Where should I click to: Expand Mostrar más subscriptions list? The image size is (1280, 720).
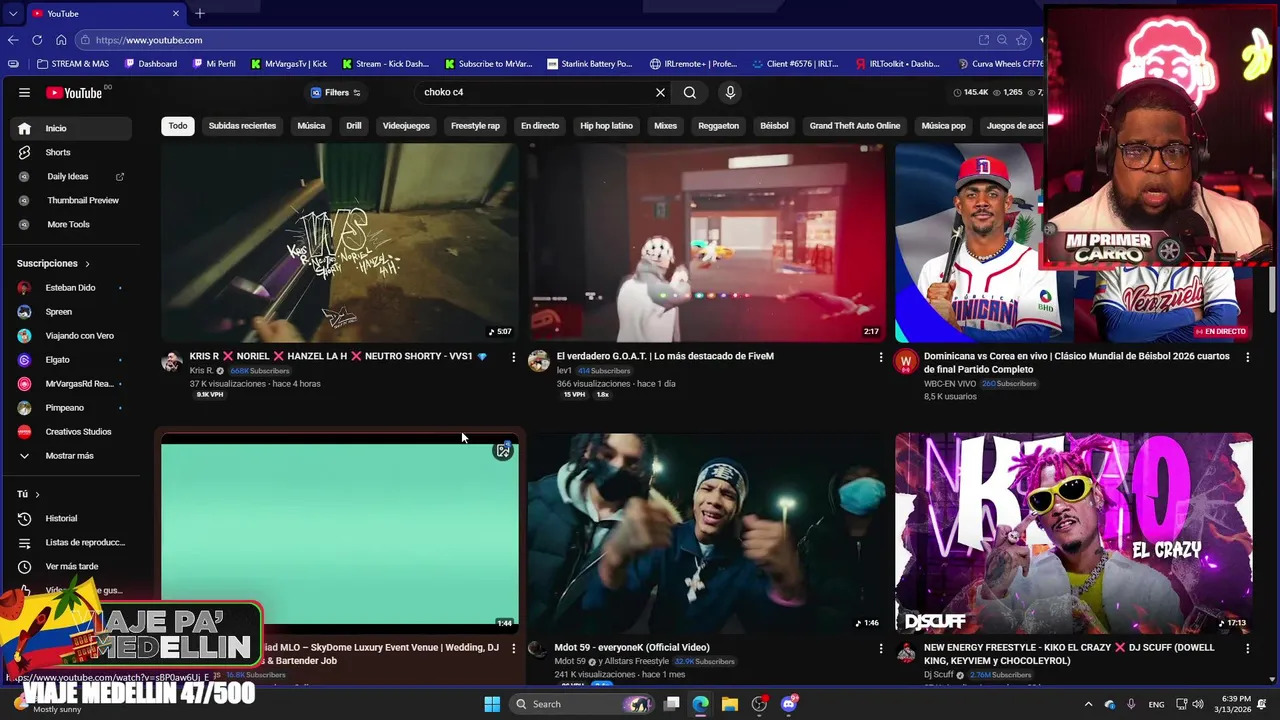(x=71, y=455)
